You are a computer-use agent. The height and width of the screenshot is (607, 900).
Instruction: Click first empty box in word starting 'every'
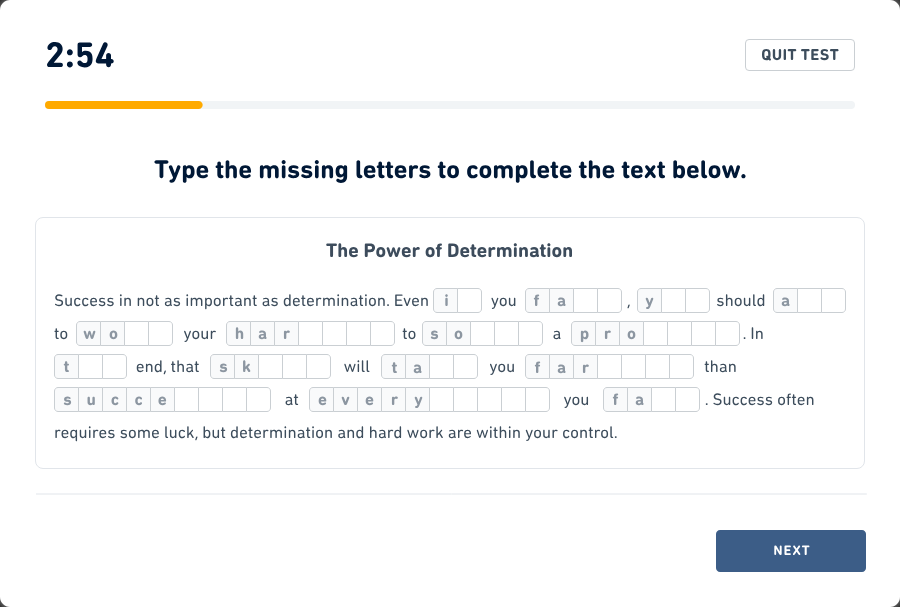[x=442, y=400]
